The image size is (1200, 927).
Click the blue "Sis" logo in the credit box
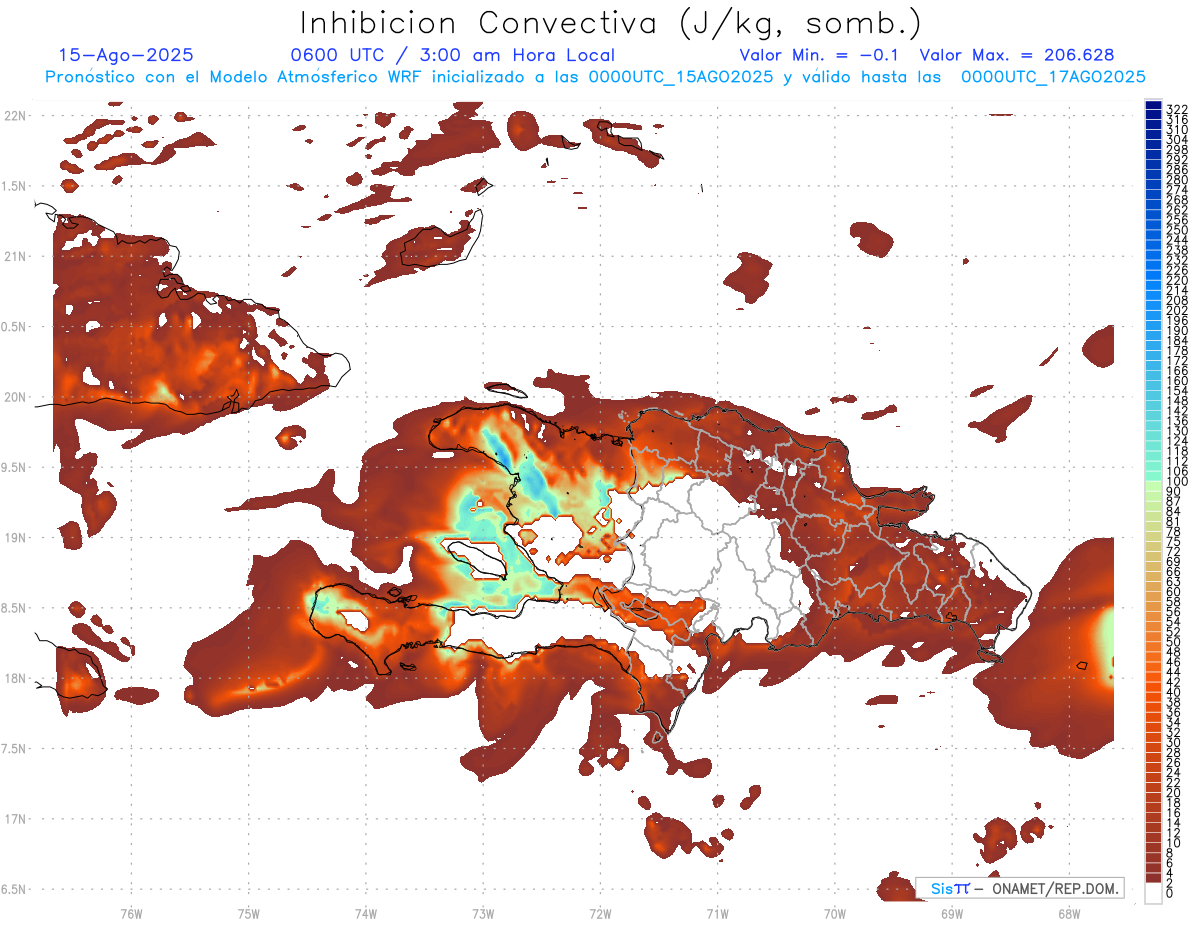(x=940, y=889)
